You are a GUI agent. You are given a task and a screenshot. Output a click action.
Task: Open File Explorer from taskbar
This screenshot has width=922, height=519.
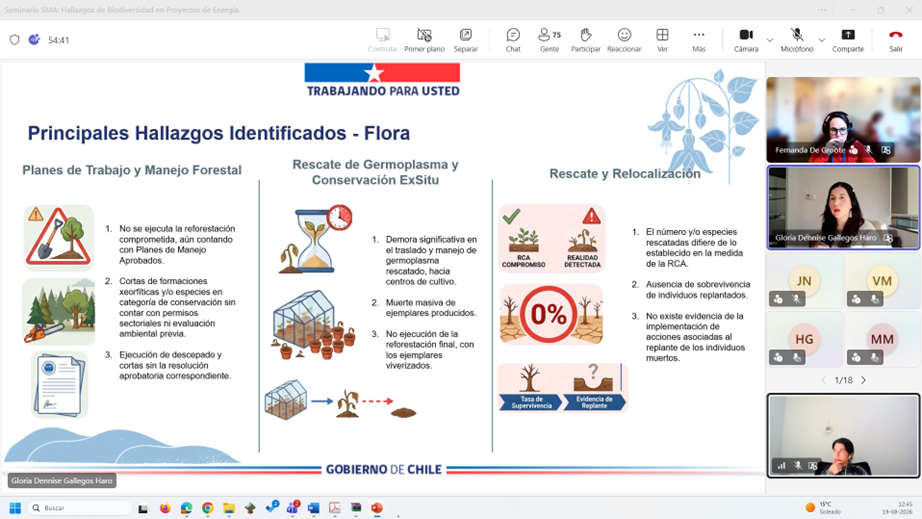(229, 508)
